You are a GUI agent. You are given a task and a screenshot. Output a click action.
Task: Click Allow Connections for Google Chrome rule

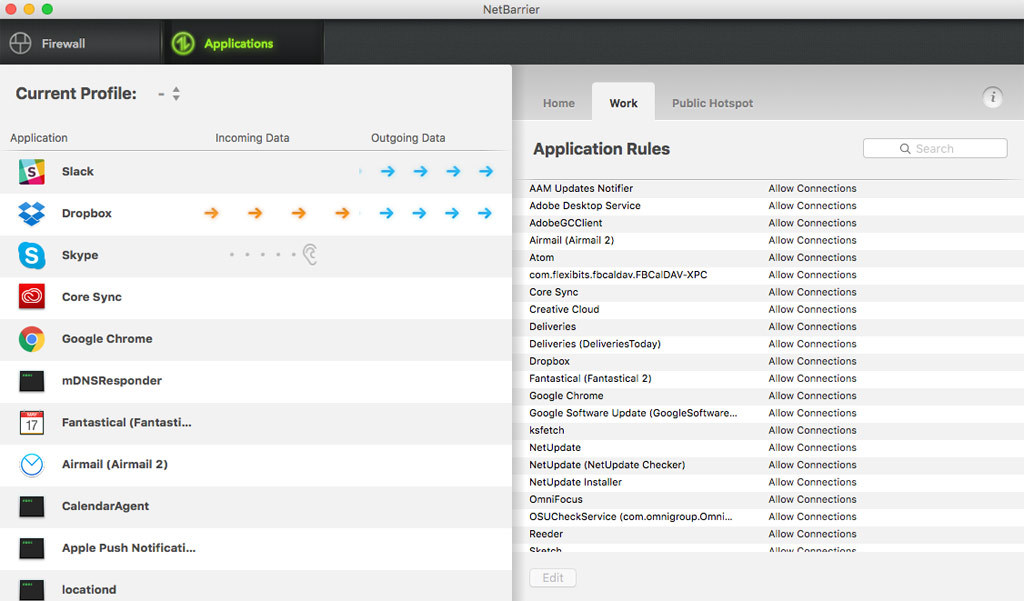click(x=812, y=396)
